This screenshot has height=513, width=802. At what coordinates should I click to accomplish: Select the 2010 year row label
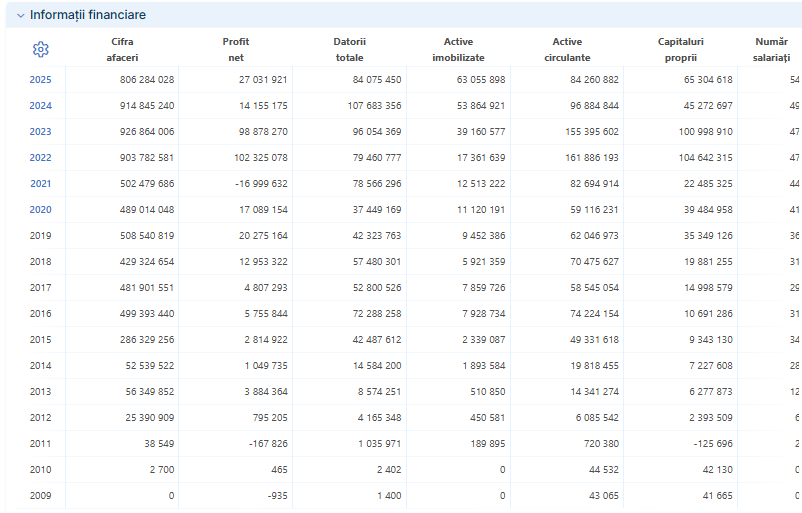(x=40, y=470)
